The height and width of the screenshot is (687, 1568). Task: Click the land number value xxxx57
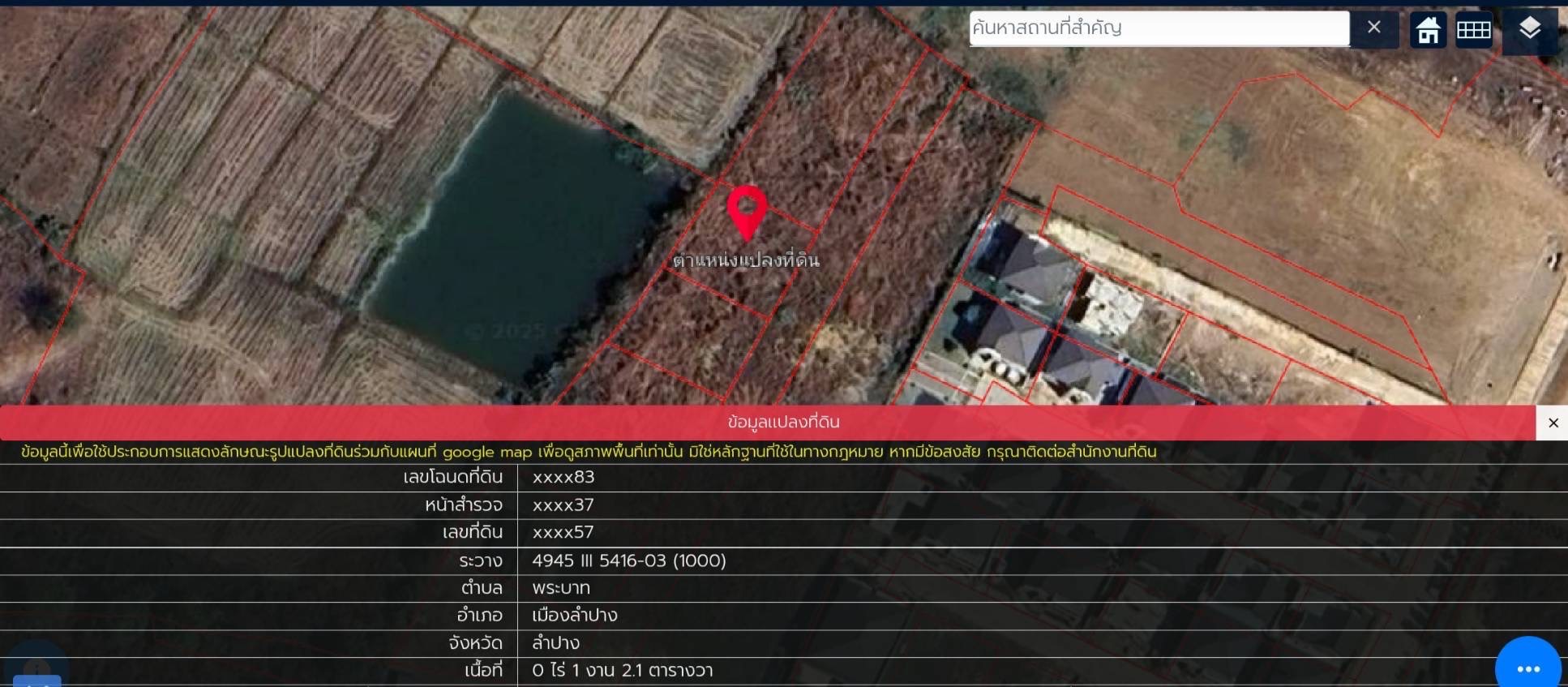tap(563, 533)
